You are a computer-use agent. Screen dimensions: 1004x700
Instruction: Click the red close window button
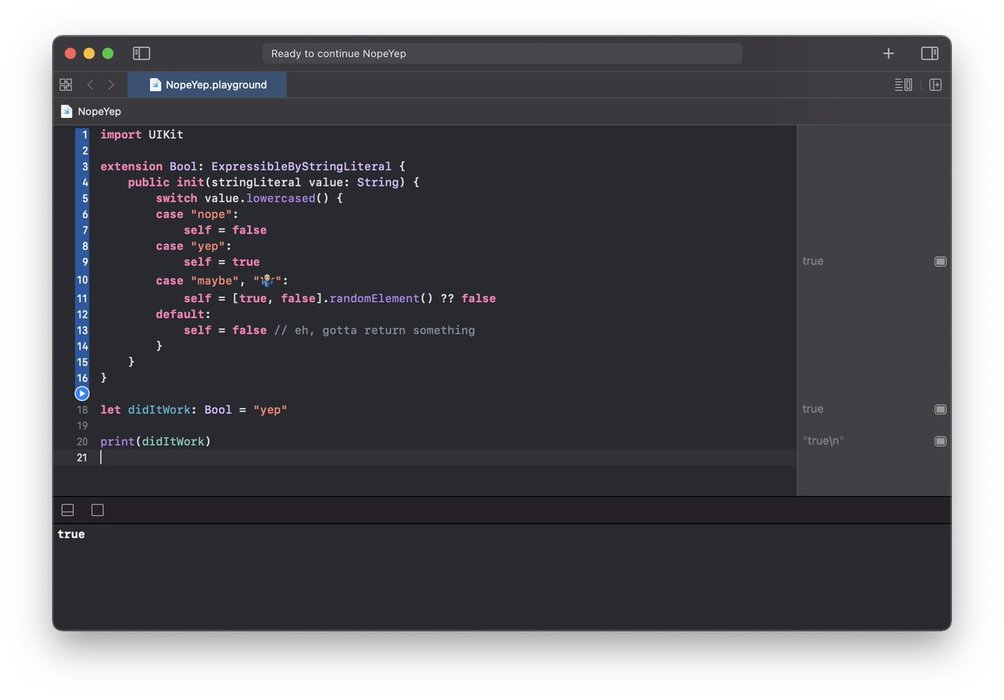70,53
